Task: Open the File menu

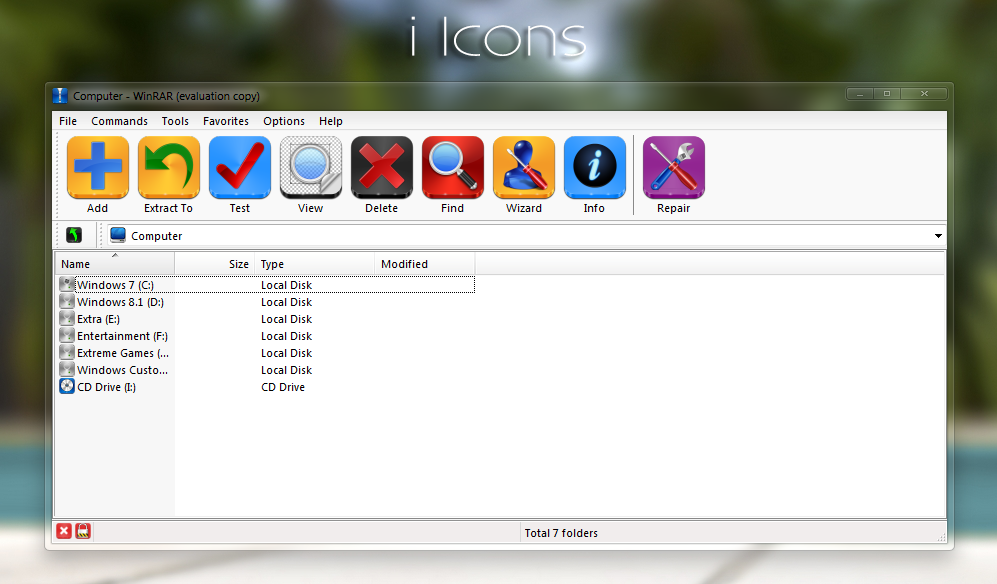Action: pos(68,121)
